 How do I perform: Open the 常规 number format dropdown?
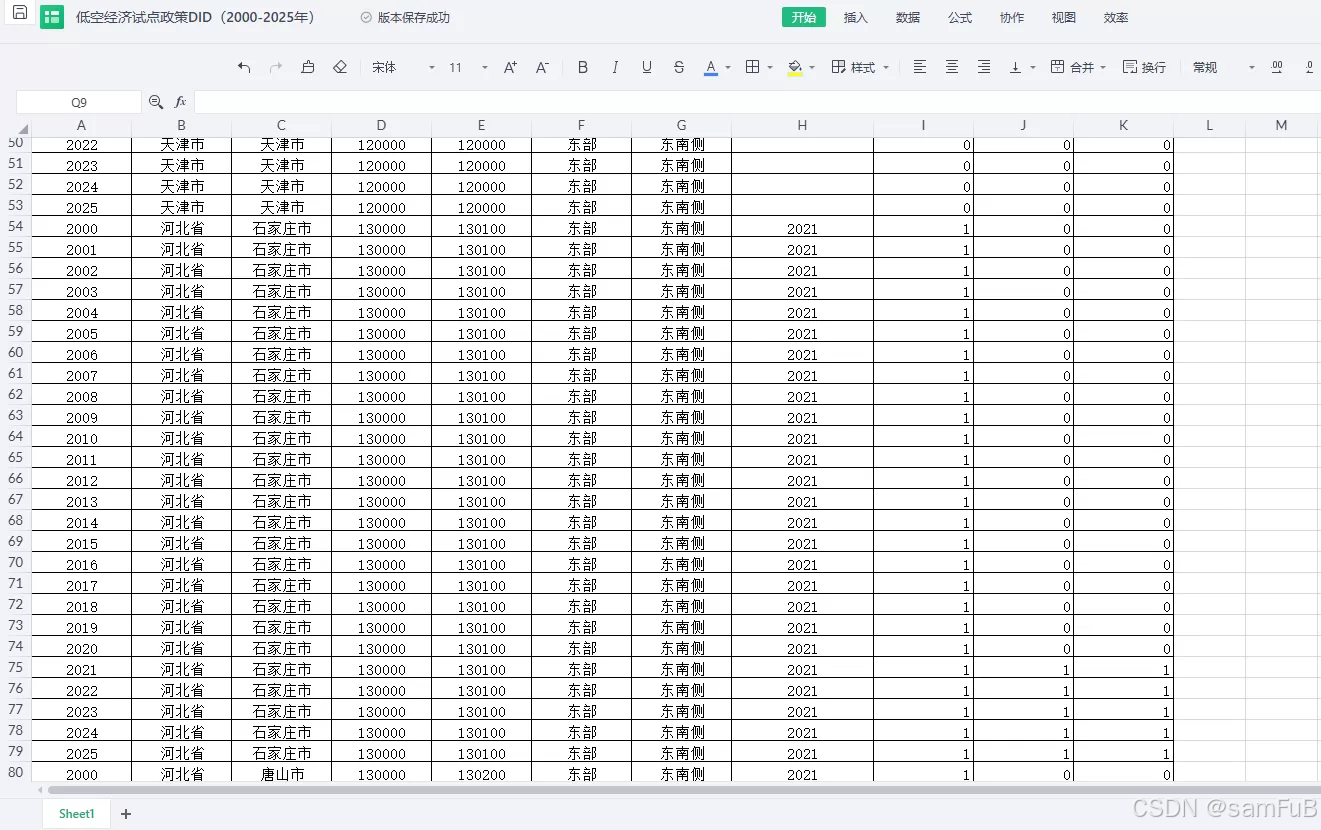[x=1222, y=67]
